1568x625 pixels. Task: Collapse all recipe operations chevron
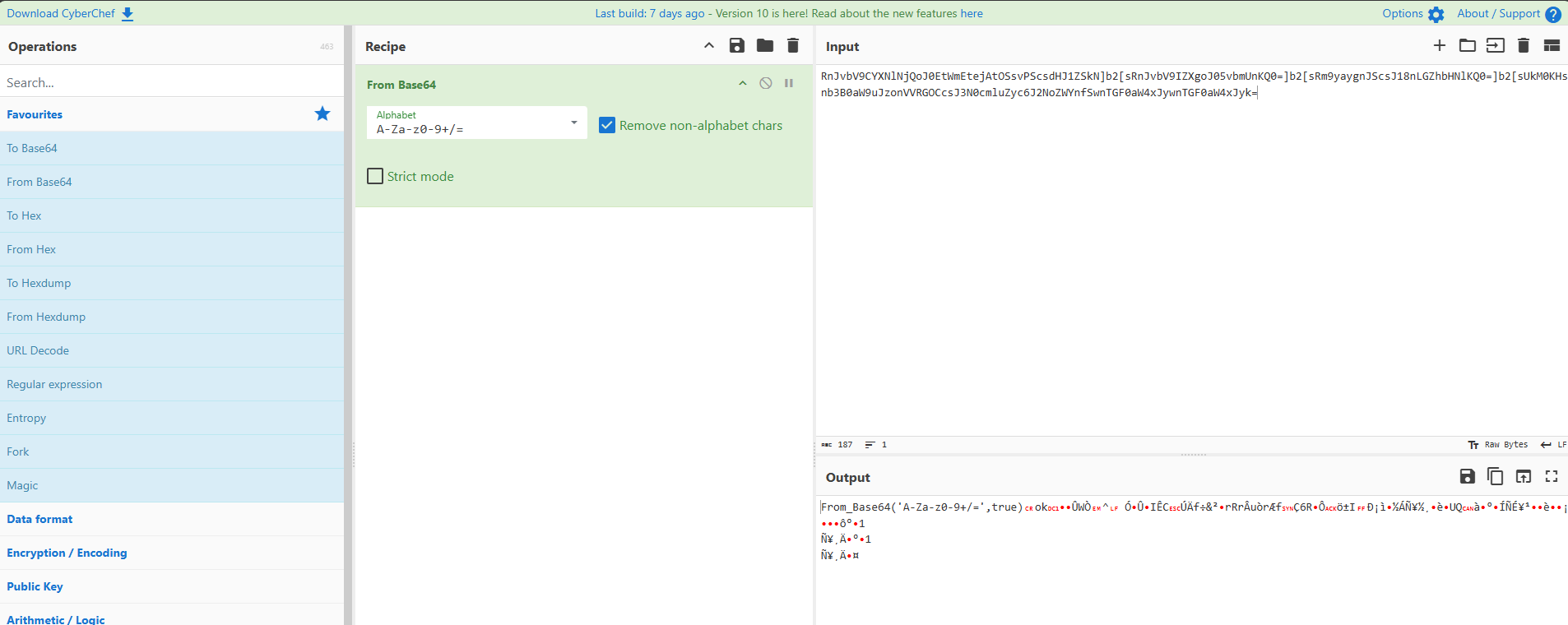(709, 46)
